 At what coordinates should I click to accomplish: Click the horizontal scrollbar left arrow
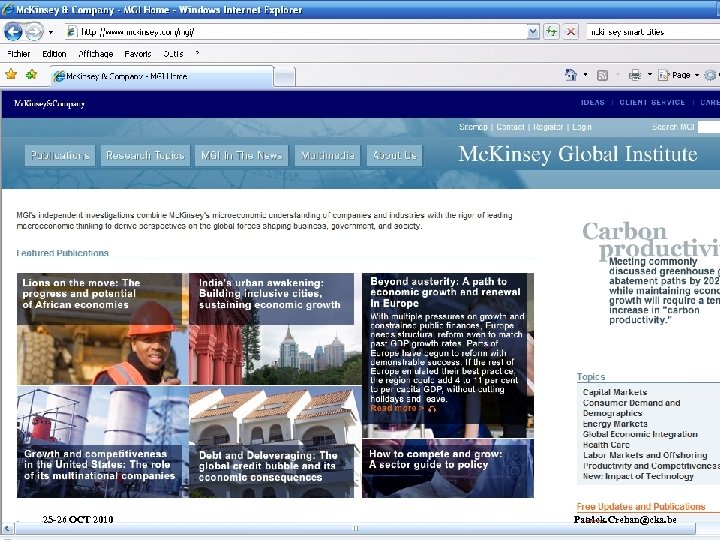click(6, 529)
